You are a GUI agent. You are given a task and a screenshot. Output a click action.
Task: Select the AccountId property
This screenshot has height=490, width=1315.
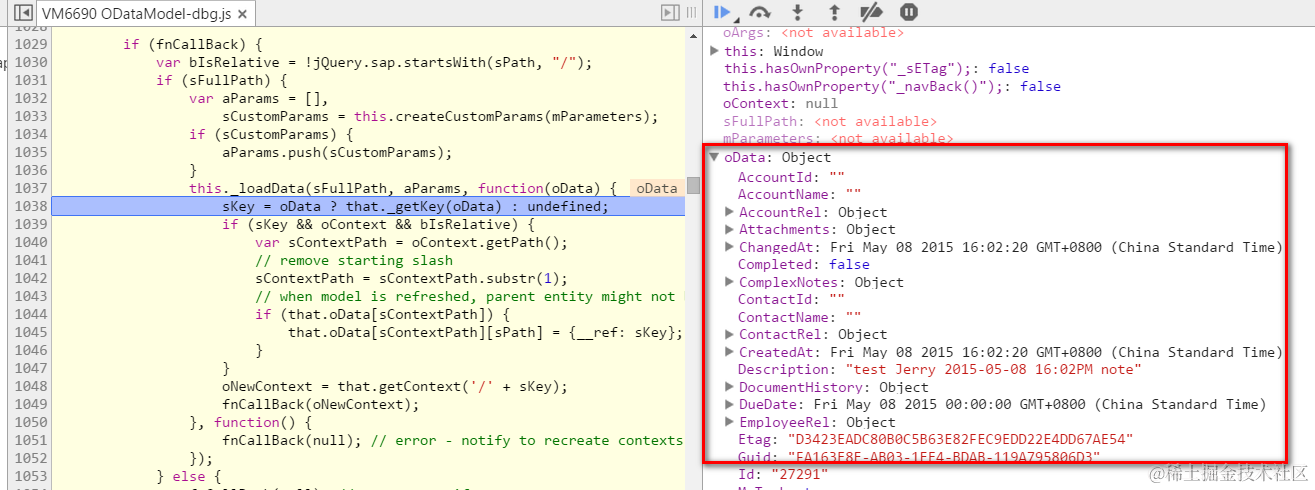[791, 177]
